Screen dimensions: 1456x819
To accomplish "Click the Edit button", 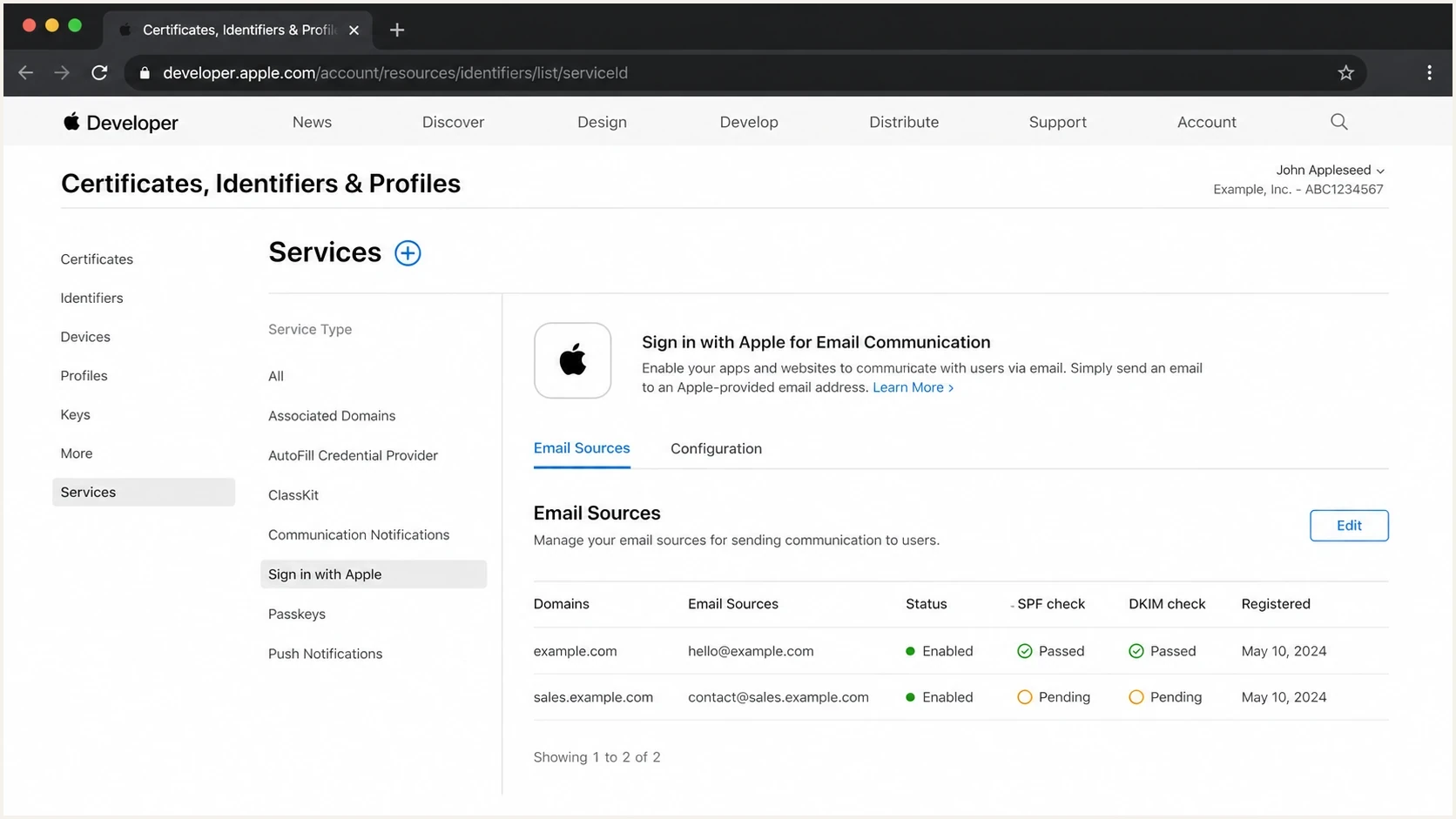I will 1349,526.
